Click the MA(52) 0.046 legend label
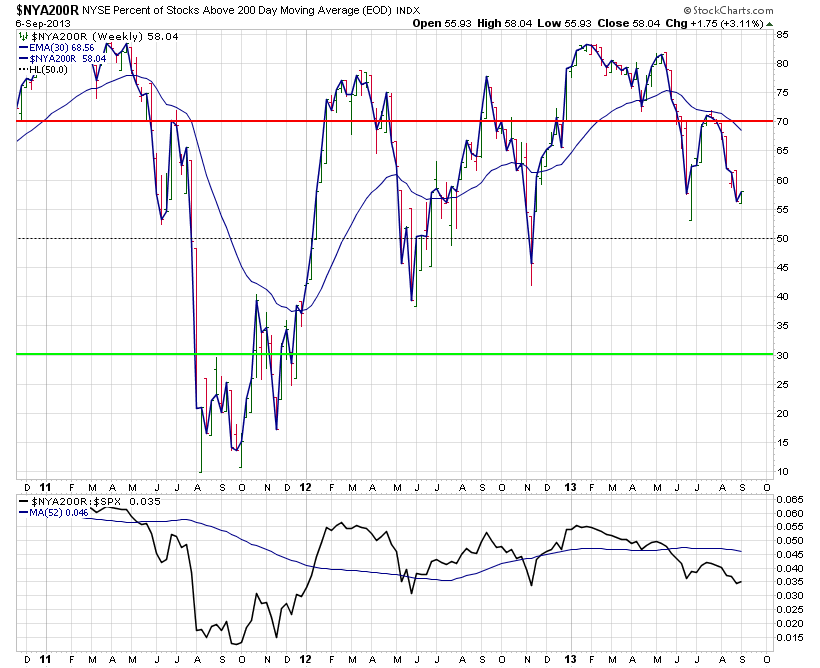 pos(59,513)
